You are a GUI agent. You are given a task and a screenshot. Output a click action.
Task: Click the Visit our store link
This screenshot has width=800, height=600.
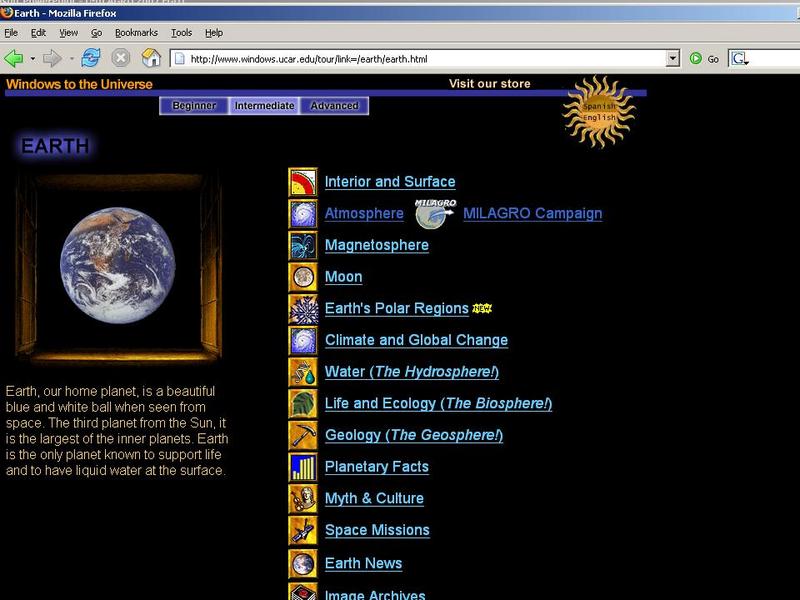click(x=489, y=84)
